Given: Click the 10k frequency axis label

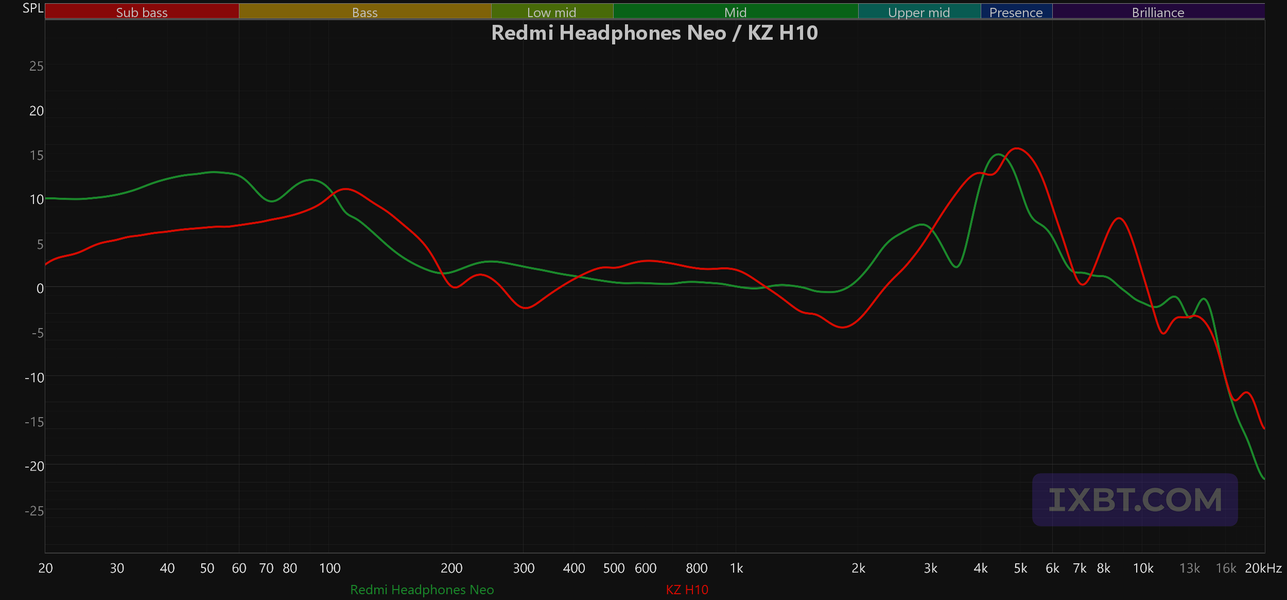Looking at the screenshot, I should pos(1143,568).
